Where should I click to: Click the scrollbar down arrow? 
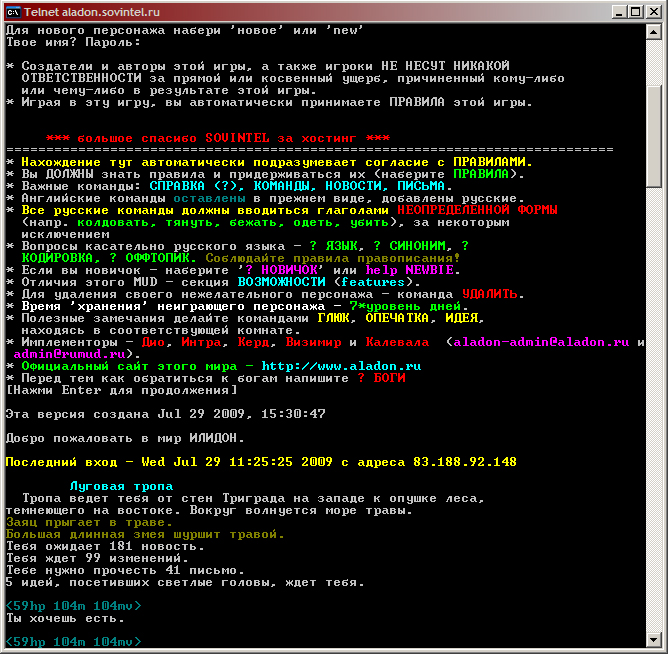click(x=653, y=639)
